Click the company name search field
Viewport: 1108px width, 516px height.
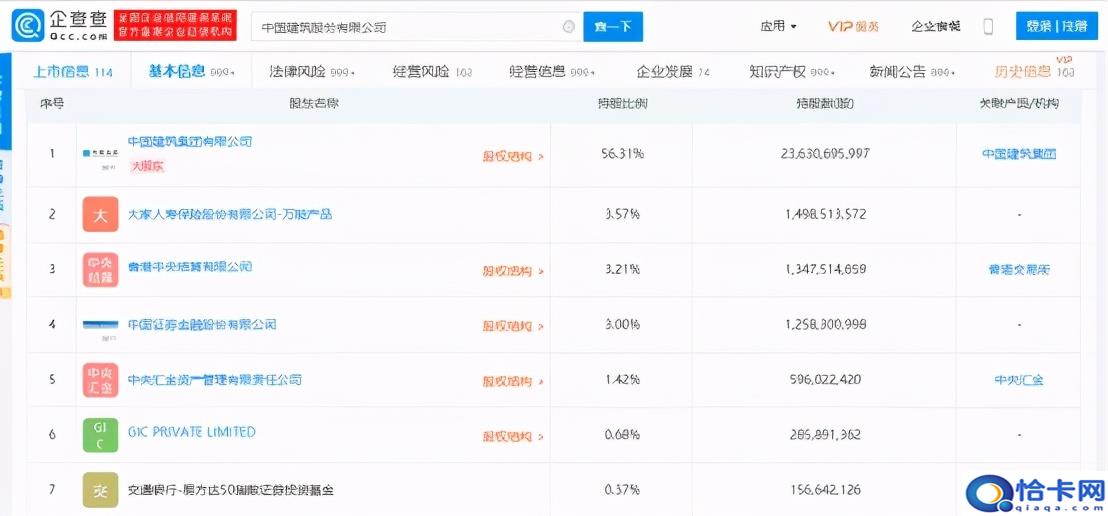pos(405,27)
